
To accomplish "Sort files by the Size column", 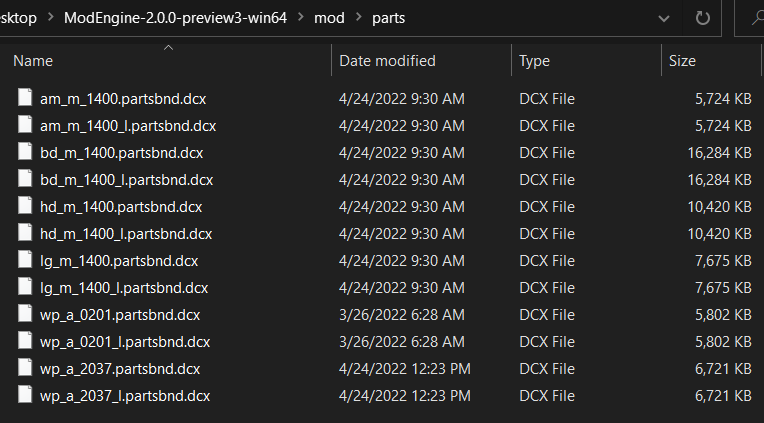I will [x=682, y=61].
